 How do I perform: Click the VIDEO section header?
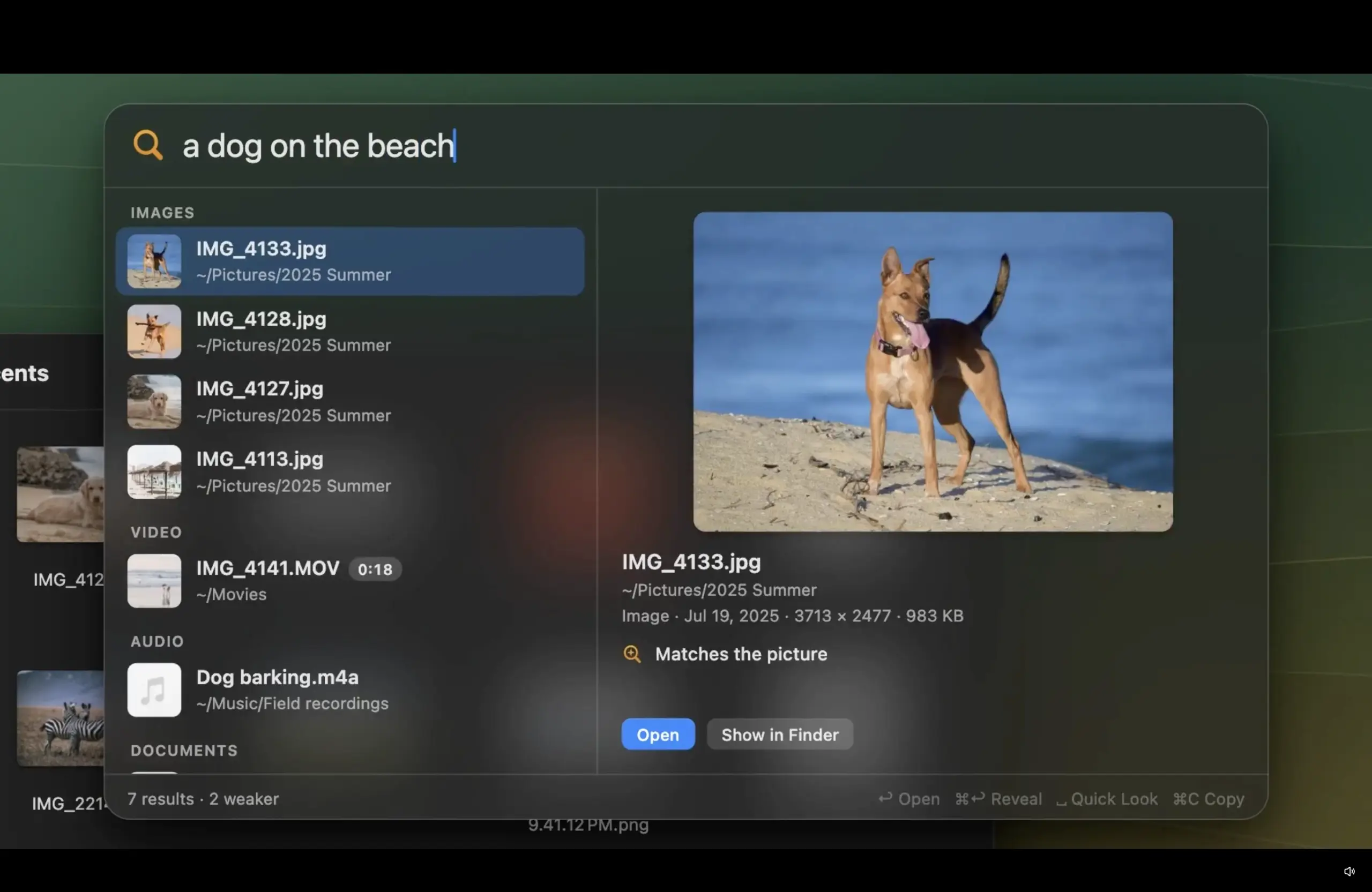pos(156,533)
